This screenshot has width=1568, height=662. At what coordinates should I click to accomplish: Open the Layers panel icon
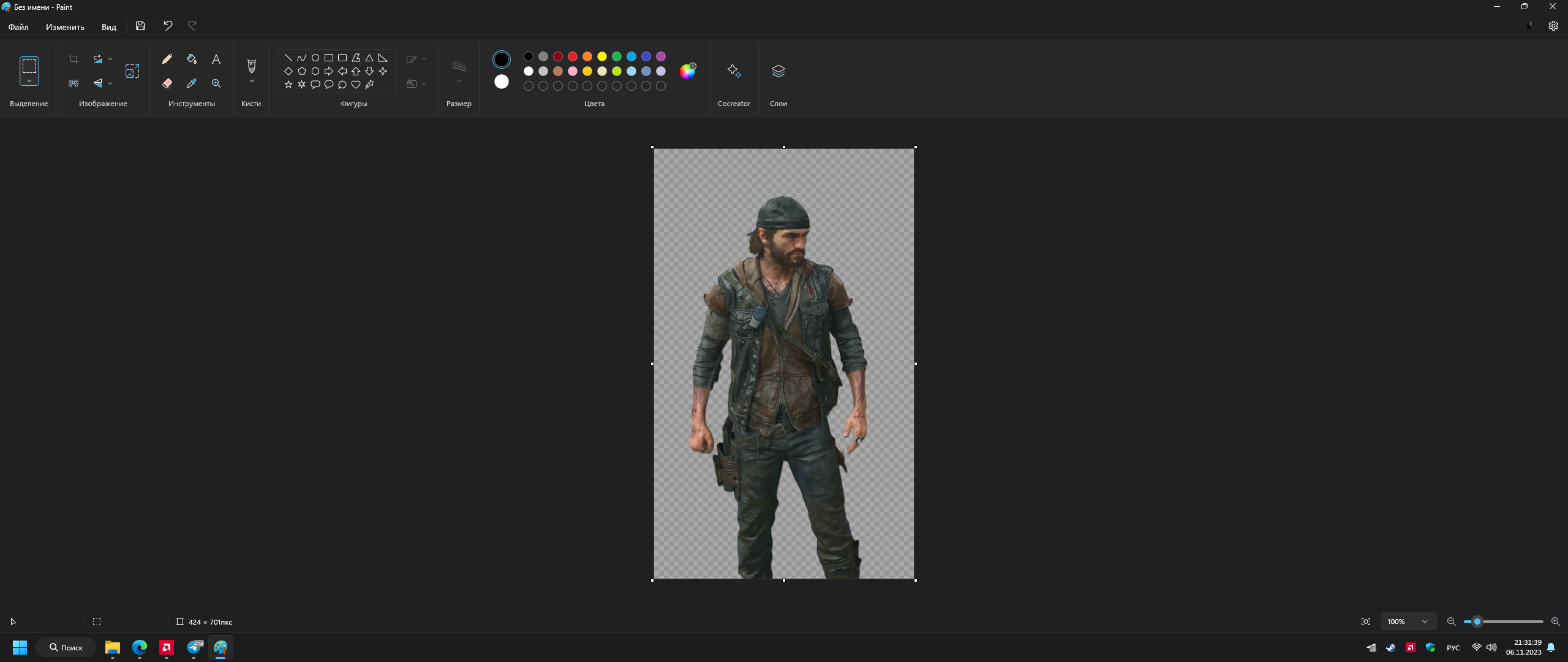coord(778,71)
